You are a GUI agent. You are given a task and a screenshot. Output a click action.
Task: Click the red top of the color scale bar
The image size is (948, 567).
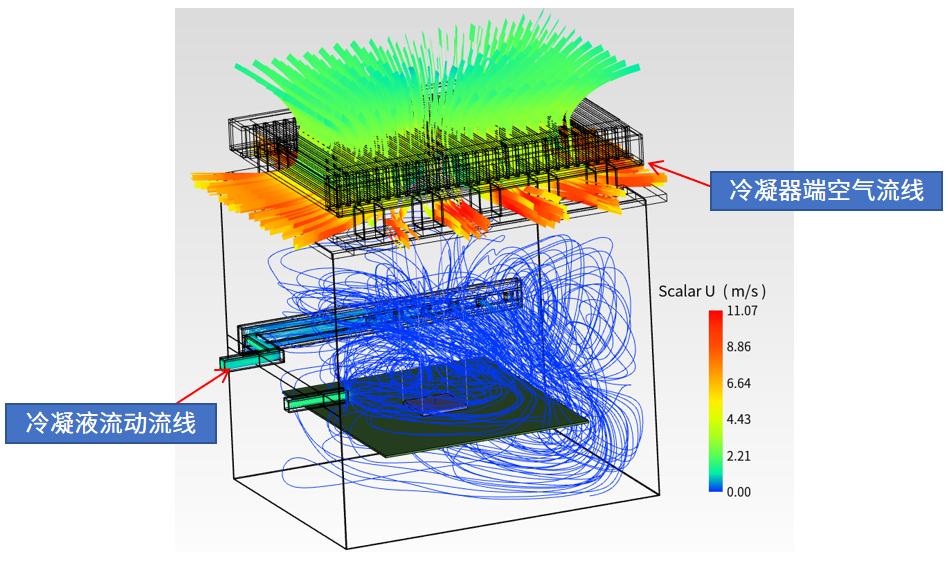715,317
